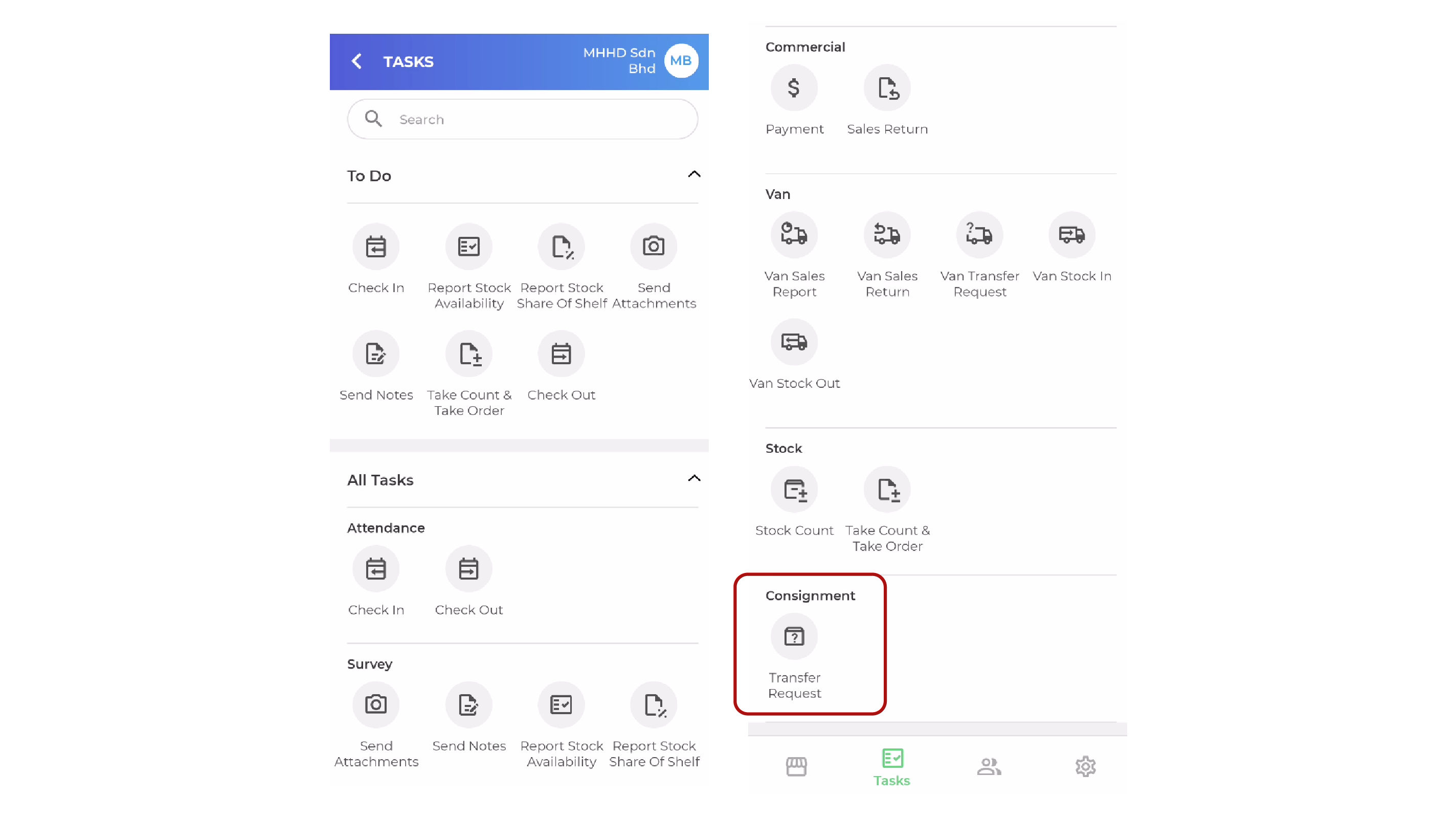Switch to the Tasks bottom tab
1456x819 pixels.
pos(892,767)
